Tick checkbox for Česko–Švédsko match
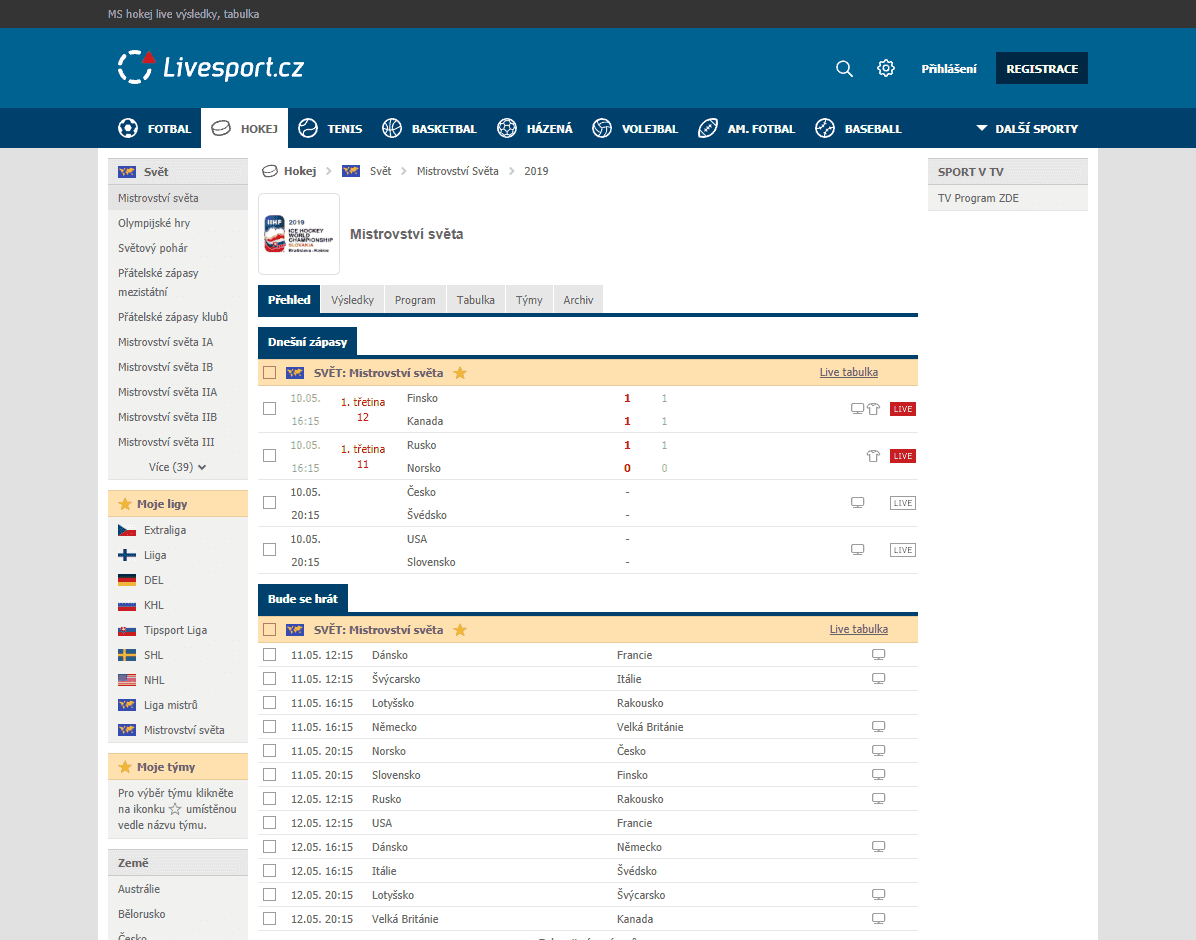This screenshot has height=940, width=1196. coord(269,503)
